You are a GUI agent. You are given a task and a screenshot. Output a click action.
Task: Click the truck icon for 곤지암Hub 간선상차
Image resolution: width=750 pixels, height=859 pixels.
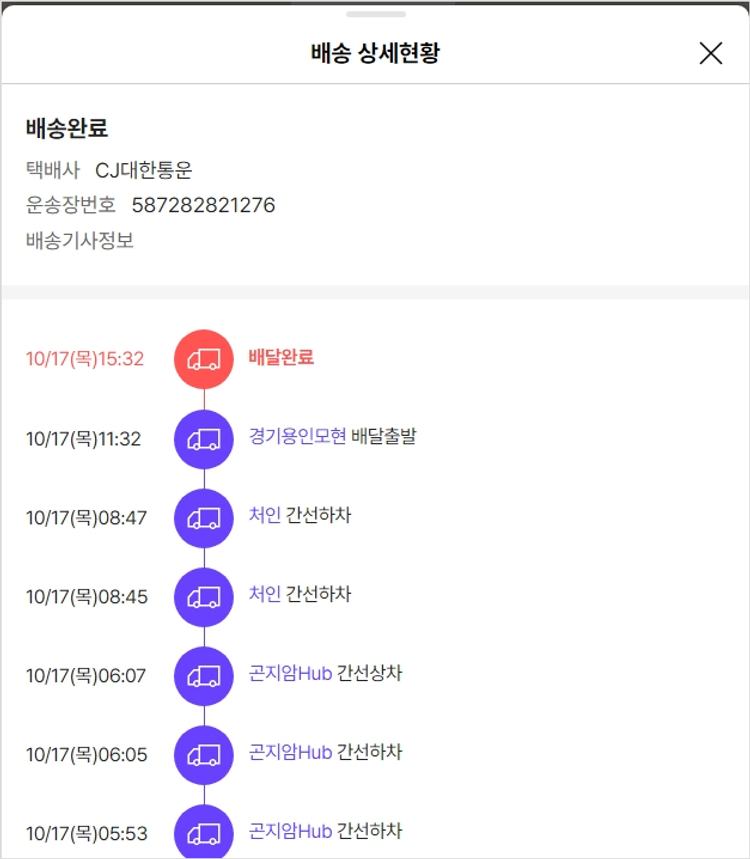point(204,676)
